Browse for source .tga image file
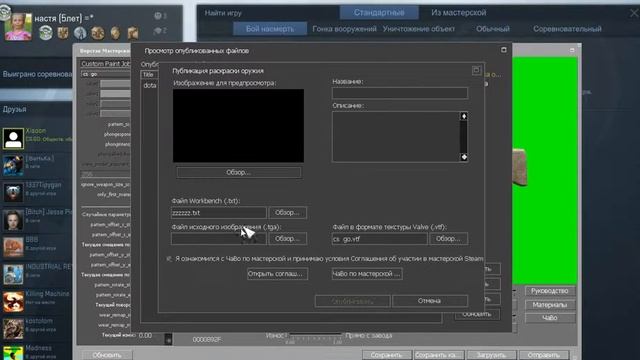Screen dimensions: 640x360 [x=287, y=238]
